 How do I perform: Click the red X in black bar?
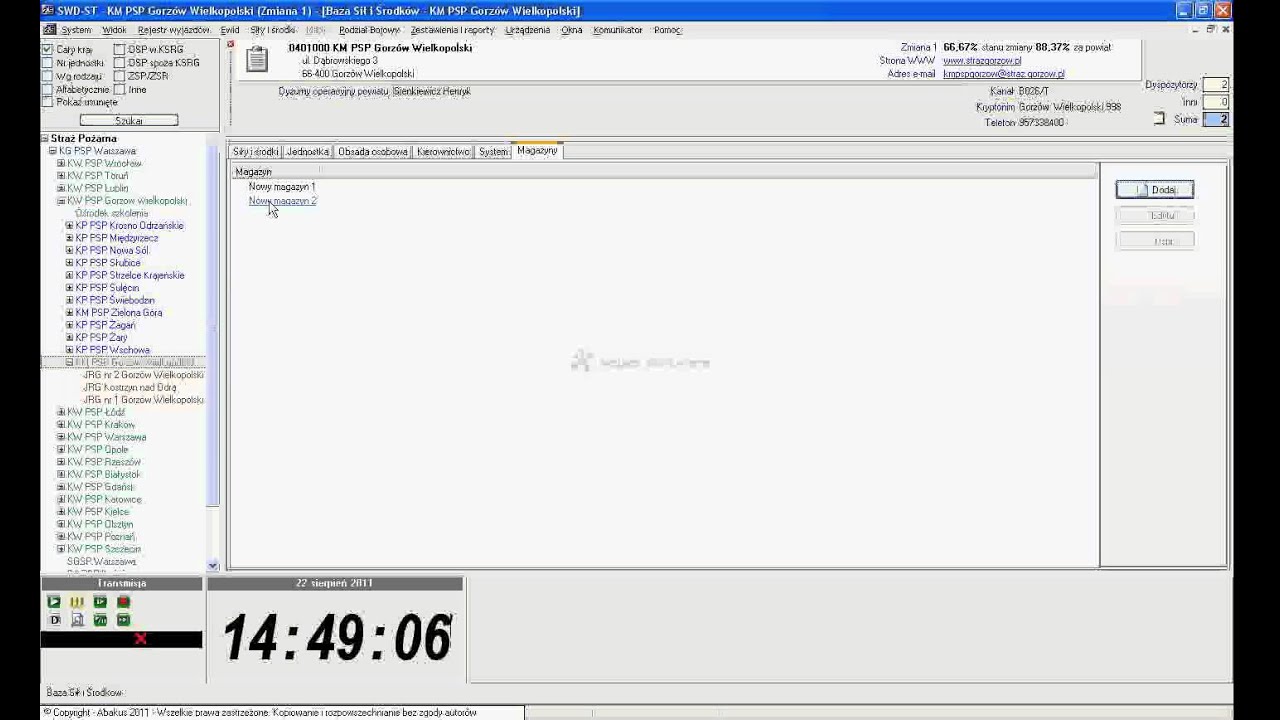pos(140,639)
